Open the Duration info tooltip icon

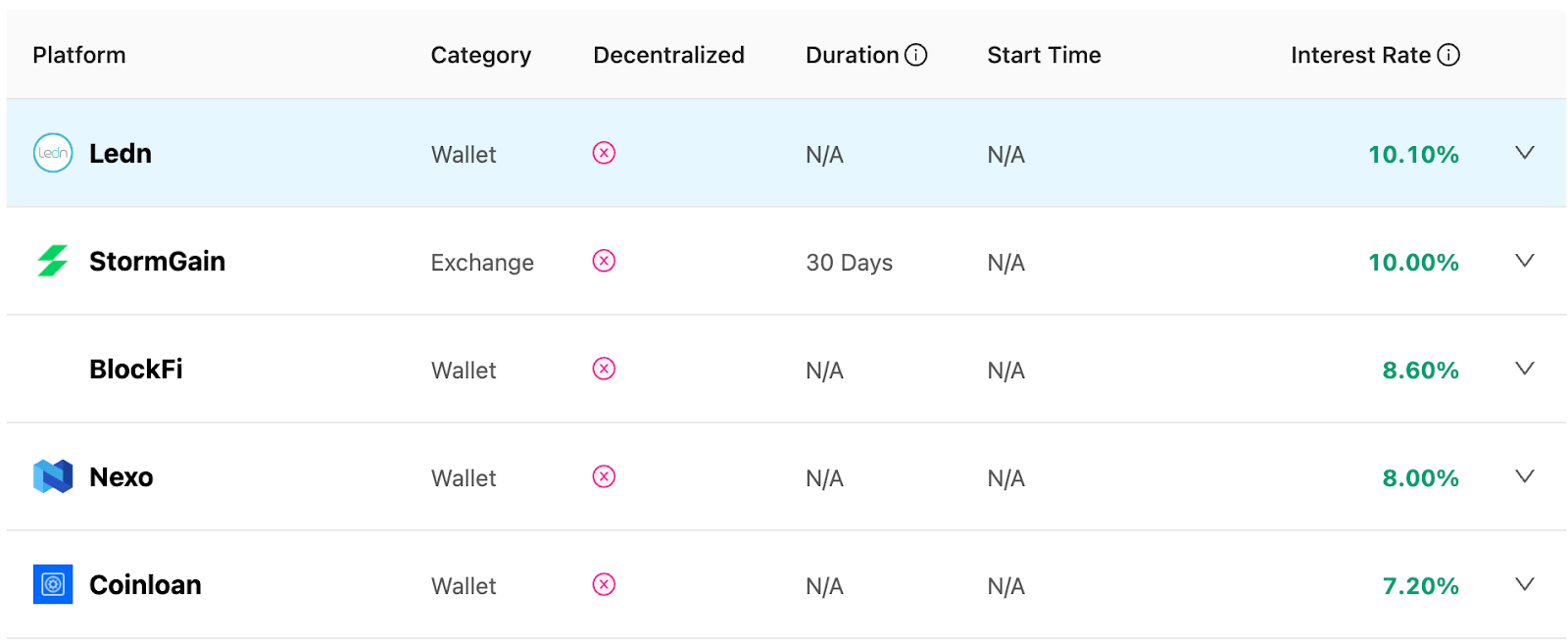pos(916,55)
